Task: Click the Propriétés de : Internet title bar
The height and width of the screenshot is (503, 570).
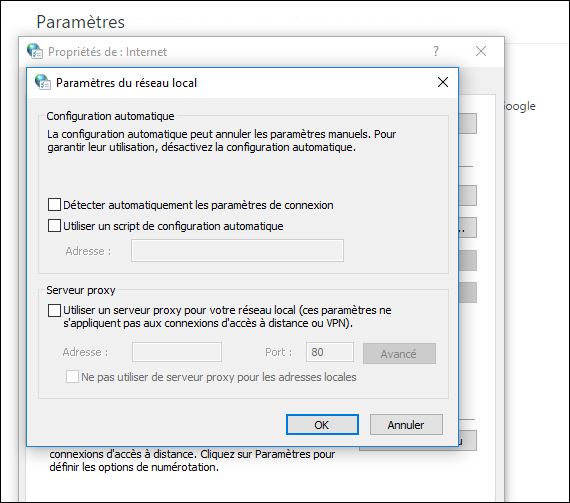Action: 107,52
